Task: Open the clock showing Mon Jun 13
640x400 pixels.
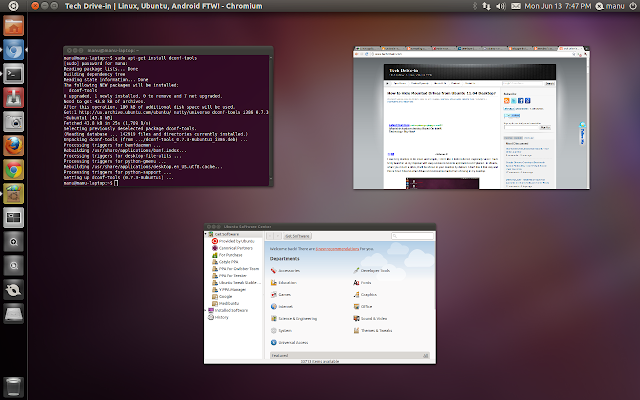Action: coord(558,6)
